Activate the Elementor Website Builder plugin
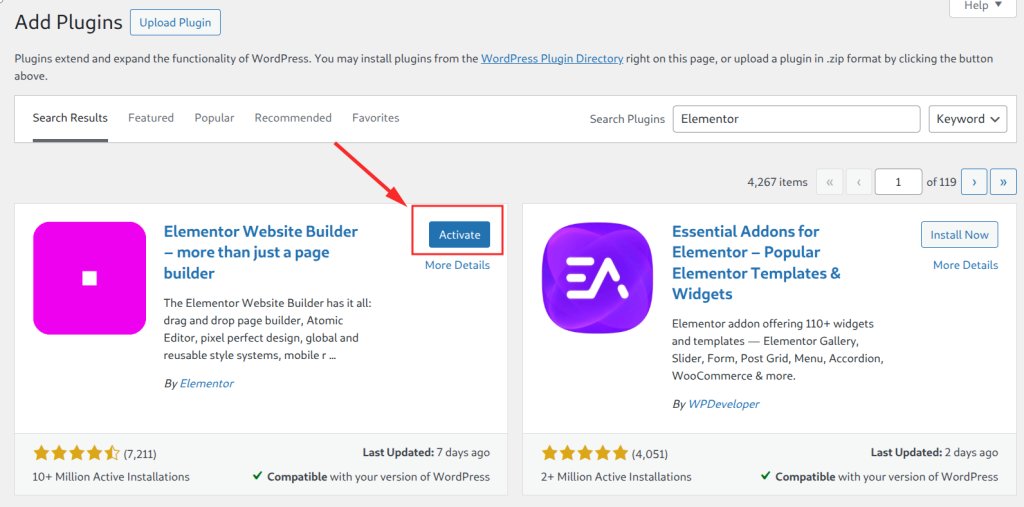 coord(459,235)
